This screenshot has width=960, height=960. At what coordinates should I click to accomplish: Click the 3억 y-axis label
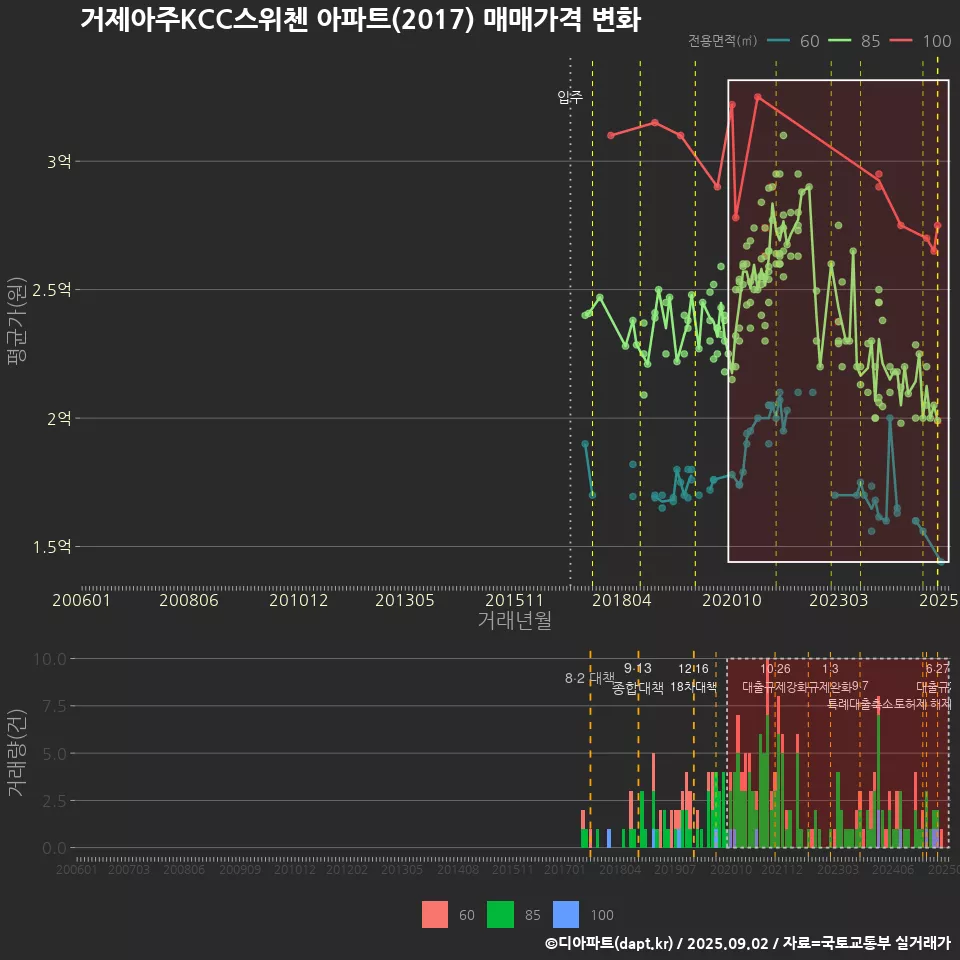click(59, 162)
